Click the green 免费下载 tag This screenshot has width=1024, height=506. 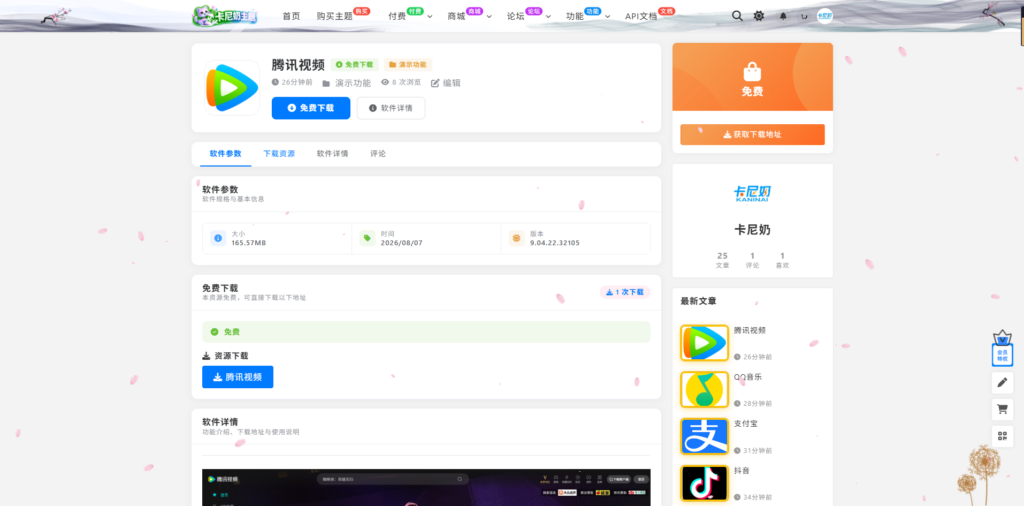(355, 65)
